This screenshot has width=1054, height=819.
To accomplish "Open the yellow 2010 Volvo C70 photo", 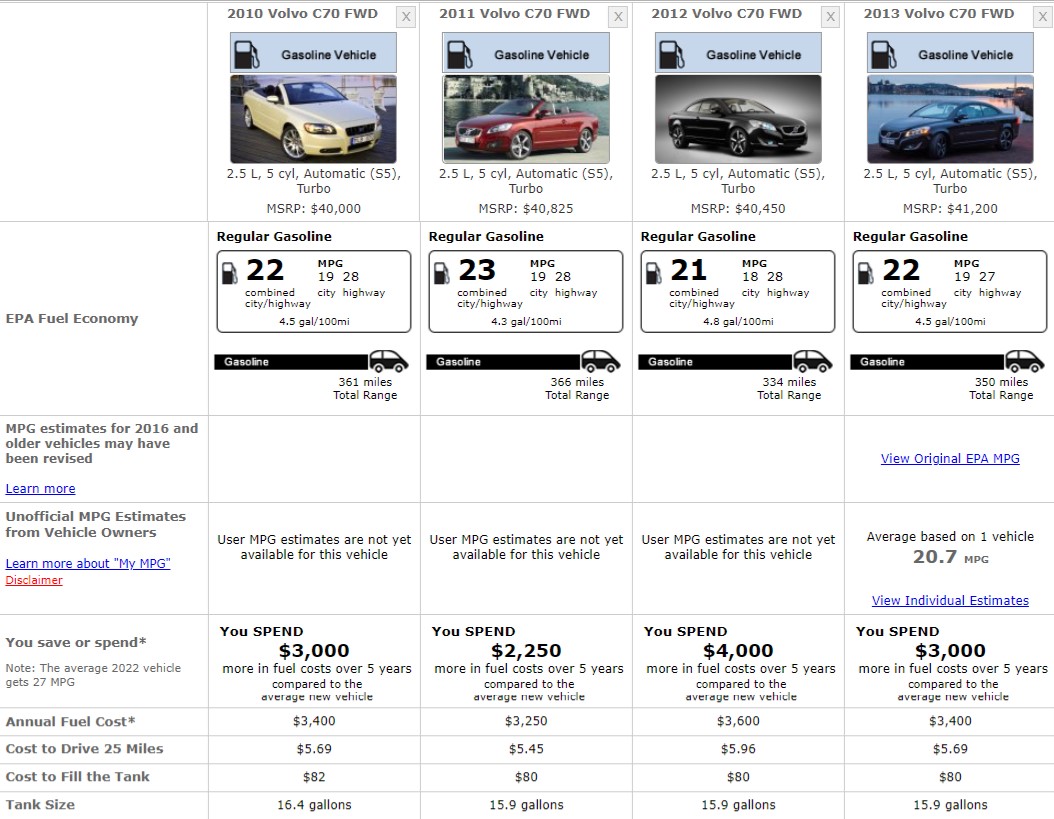I will [313, 119].
